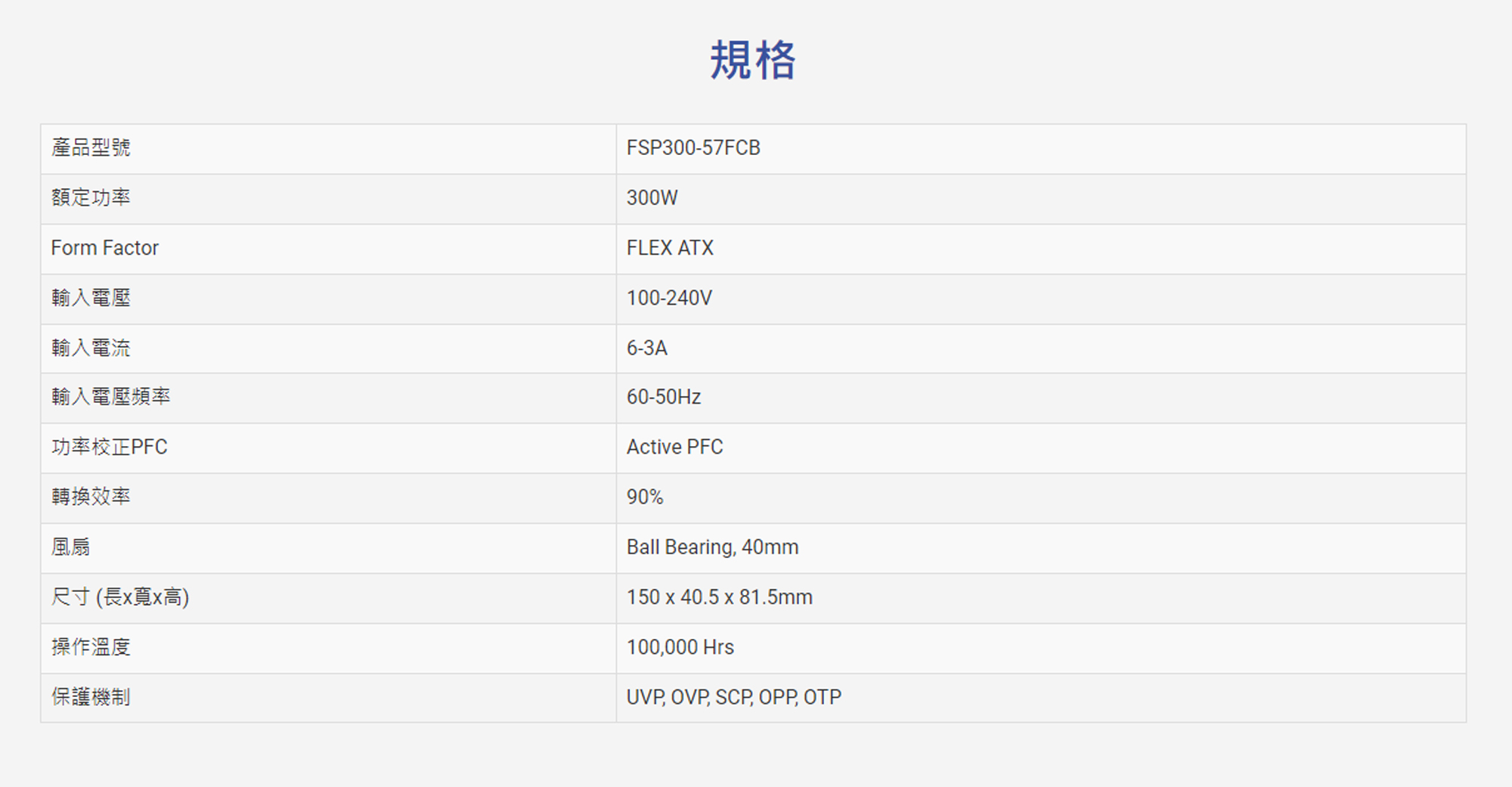Select the 保護機制 label cell
This screenshot has height=787, width=1512.
[x=91, y=697]
